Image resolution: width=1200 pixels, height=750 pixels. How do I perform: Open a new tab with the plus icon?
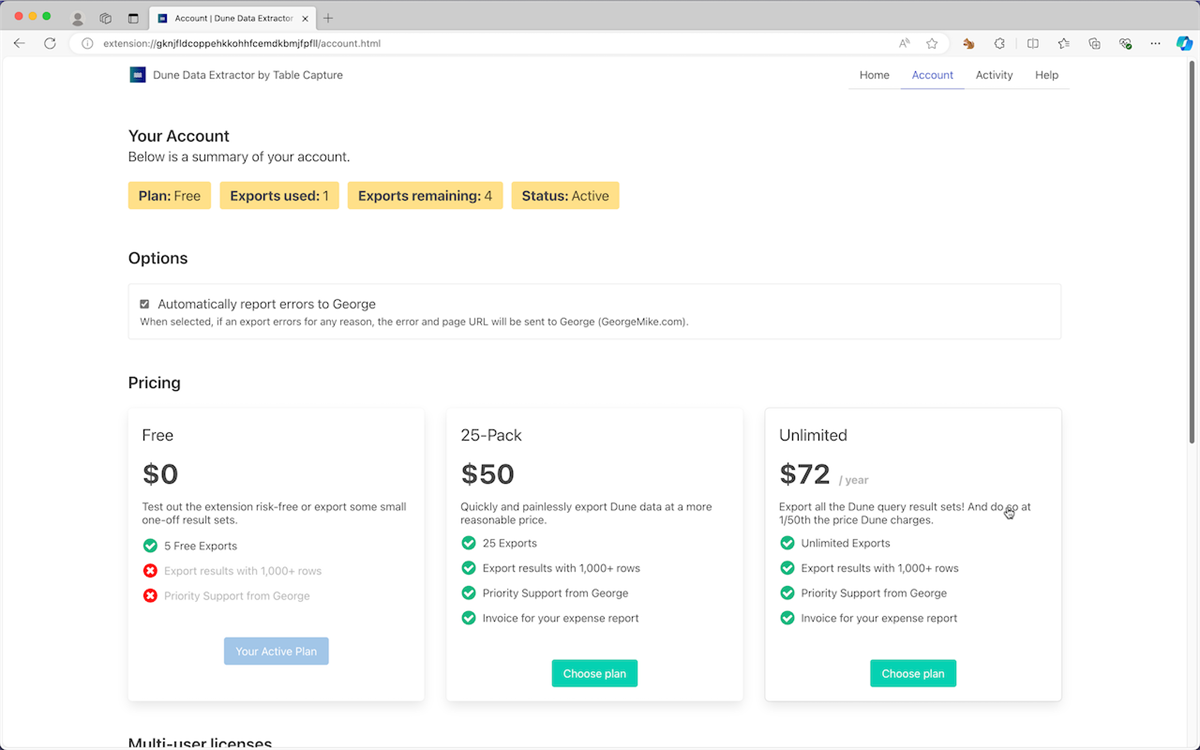(x=329, y=18)
